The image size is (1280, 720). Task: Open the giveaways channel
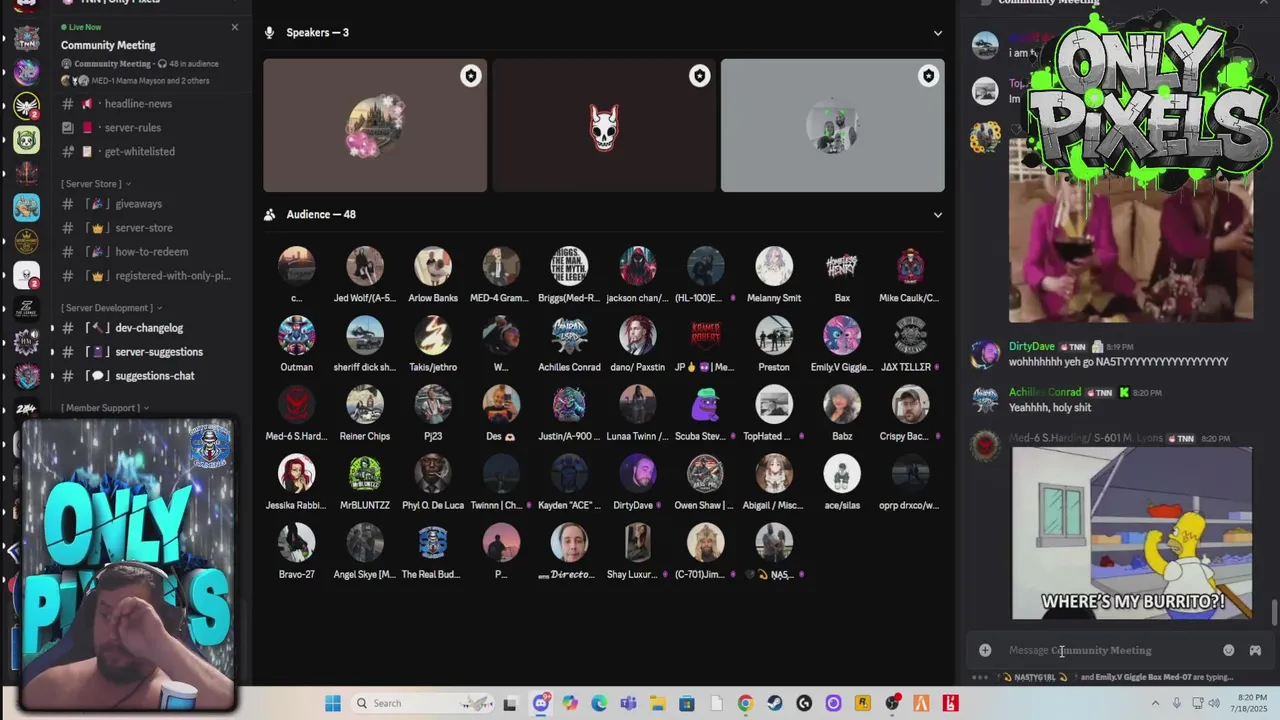pyautogui.click(x=150, y=204)
